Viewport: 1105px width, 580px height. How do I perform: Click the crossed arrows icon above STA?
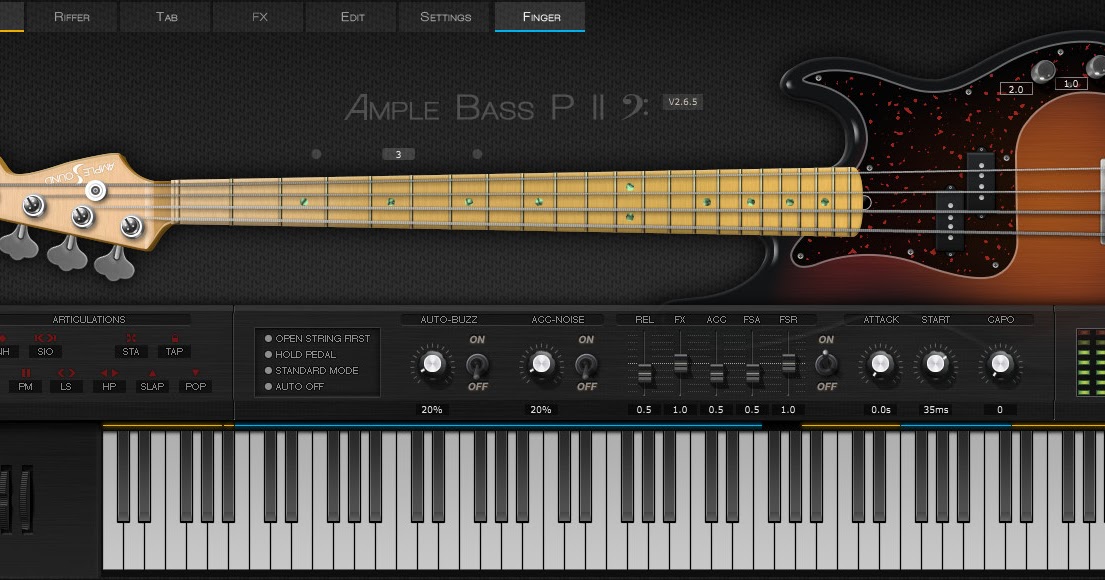click(131, 338)
